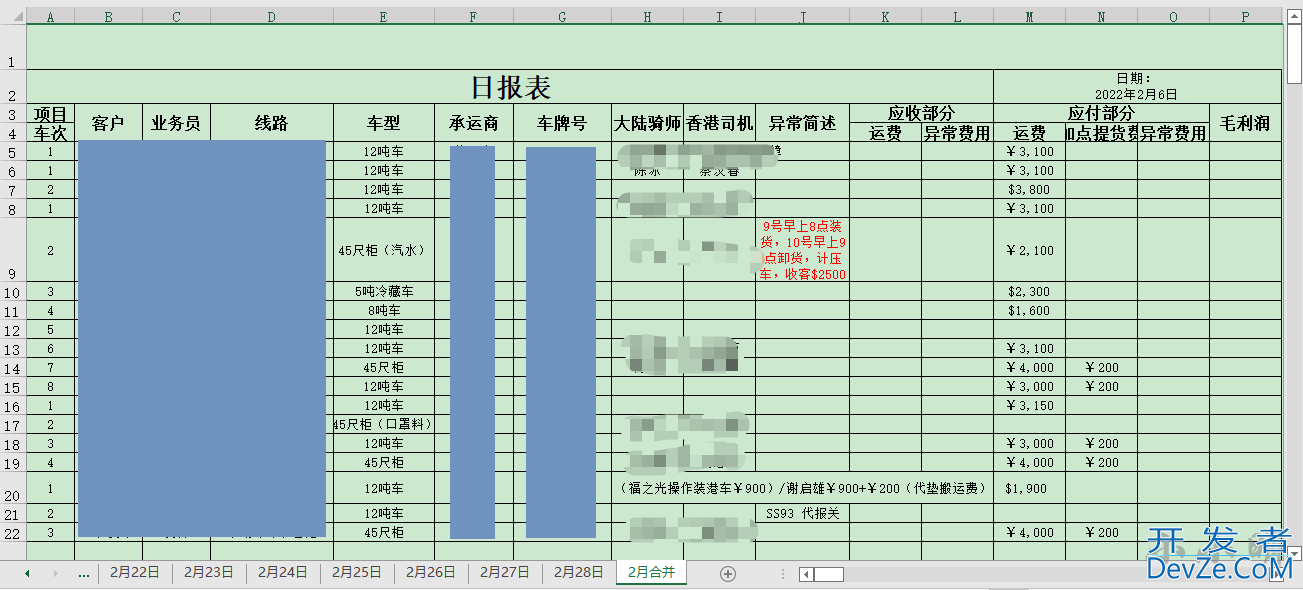
Task: Click the 45尺柜（口罩料） cell
Action: pyautogui.click(x=384, y=424)
